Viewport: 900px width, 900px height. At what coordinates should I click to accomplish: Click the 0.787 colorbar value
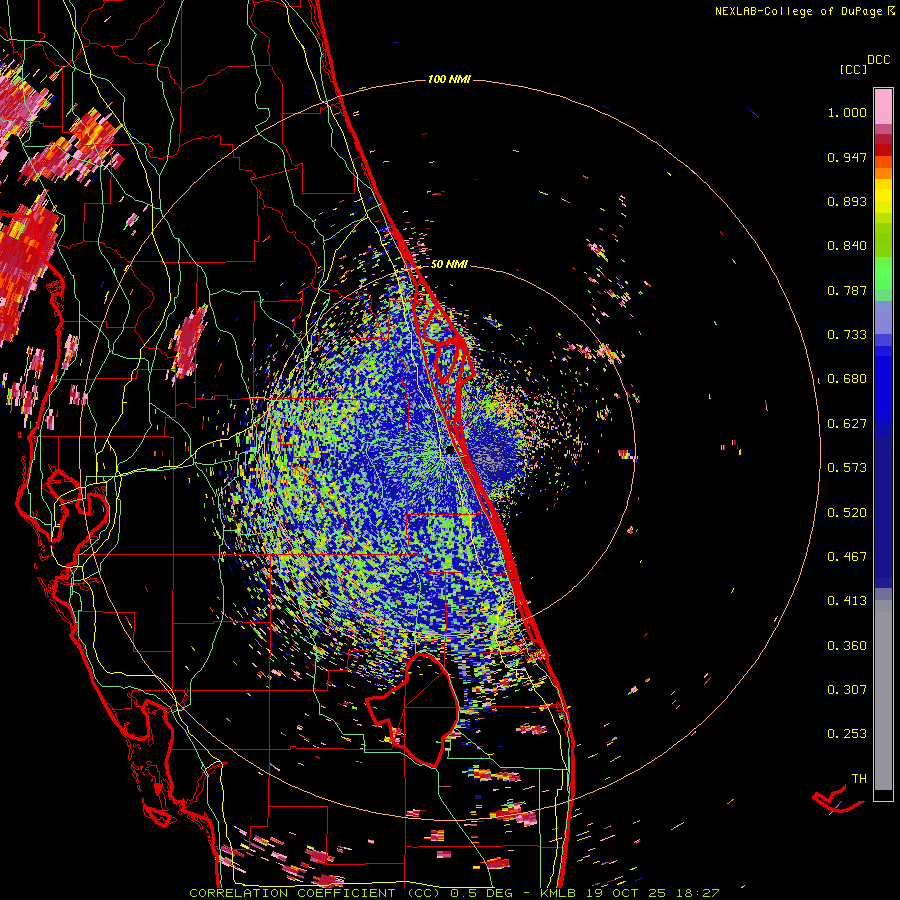[x=847, y=290]
